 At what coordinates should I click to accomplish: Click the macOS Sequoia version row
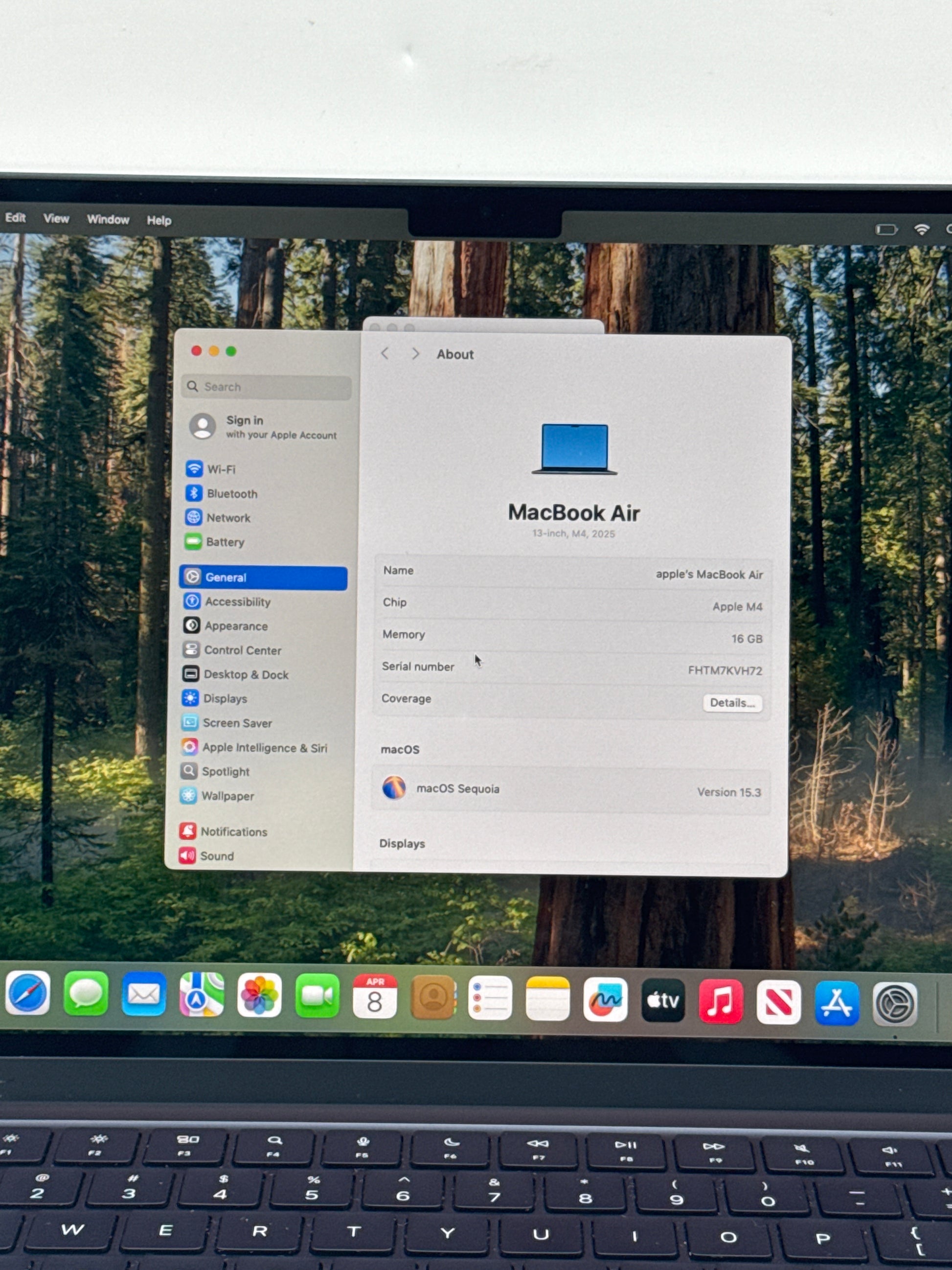(x=571, y=790)
